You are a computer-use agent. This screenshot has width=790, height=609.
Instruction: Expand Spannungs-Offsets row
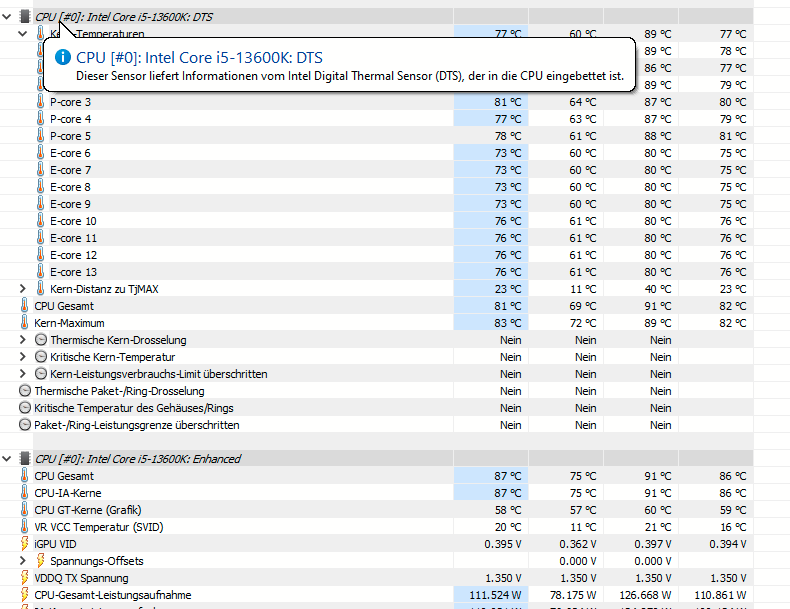pyautogui.click(x=23, y=561)
